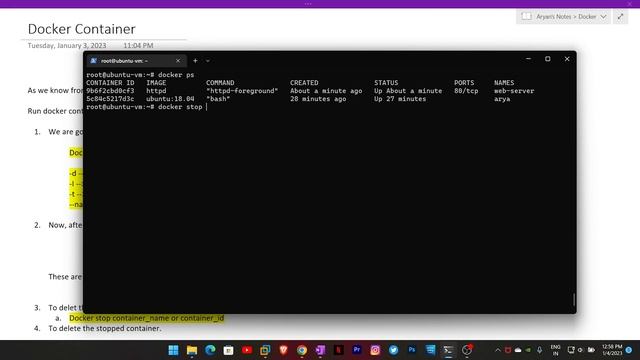Click 'To delete the stopped container.' line
640x360 pixels.
tap(105, 328)
